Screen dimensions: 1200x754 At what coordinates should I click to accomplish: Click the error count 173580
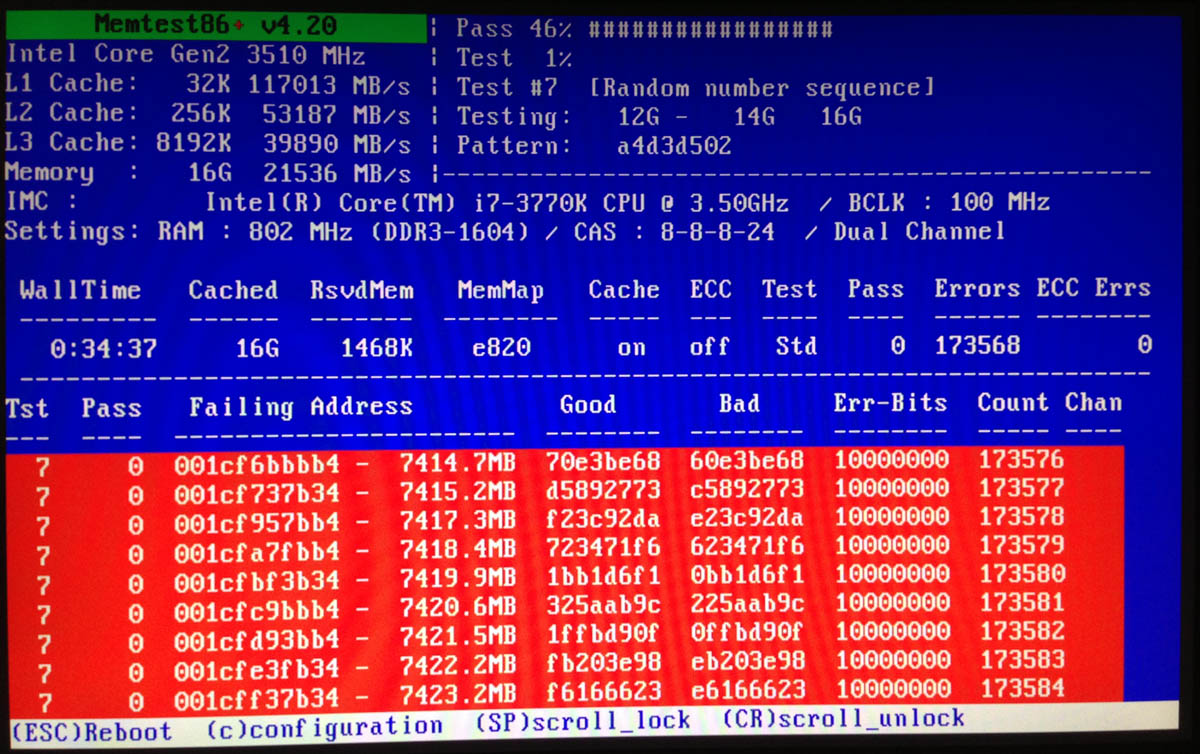tap(1021, 575)
